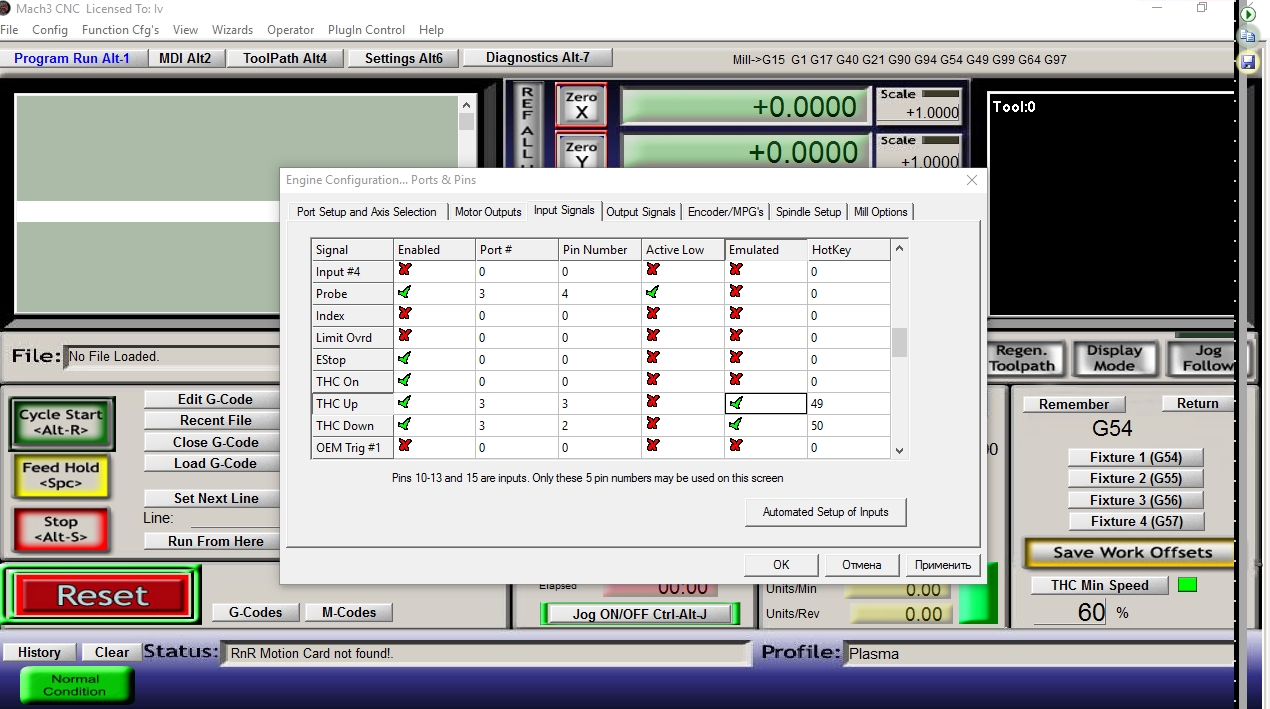
Task: Toggle Active Low check for Probe row
Action: (652, 293)
